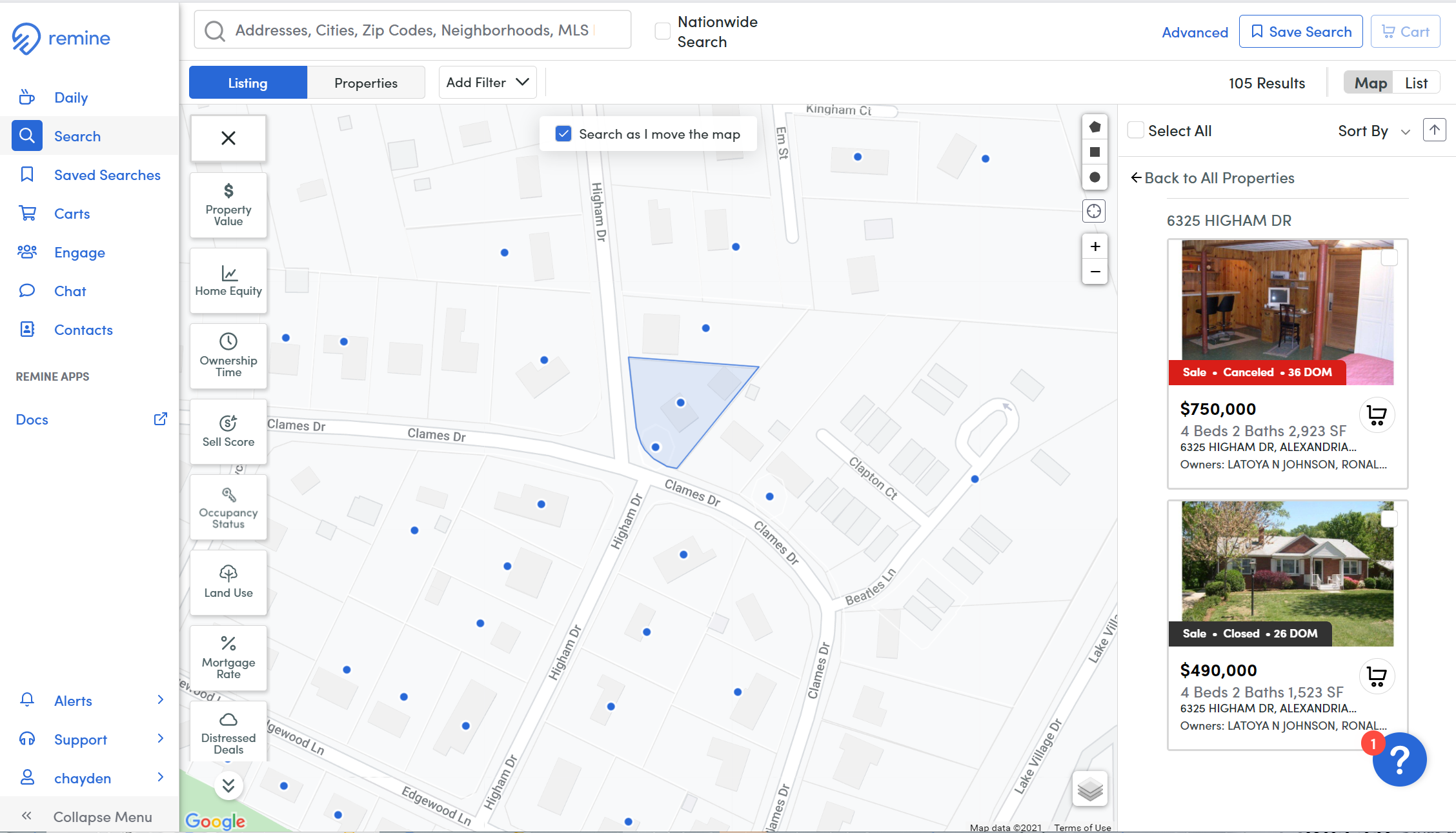Image resolution: width=1456 pixels, height=833 pixels.
Task: Center map on my location
Action: [1094, 211]
